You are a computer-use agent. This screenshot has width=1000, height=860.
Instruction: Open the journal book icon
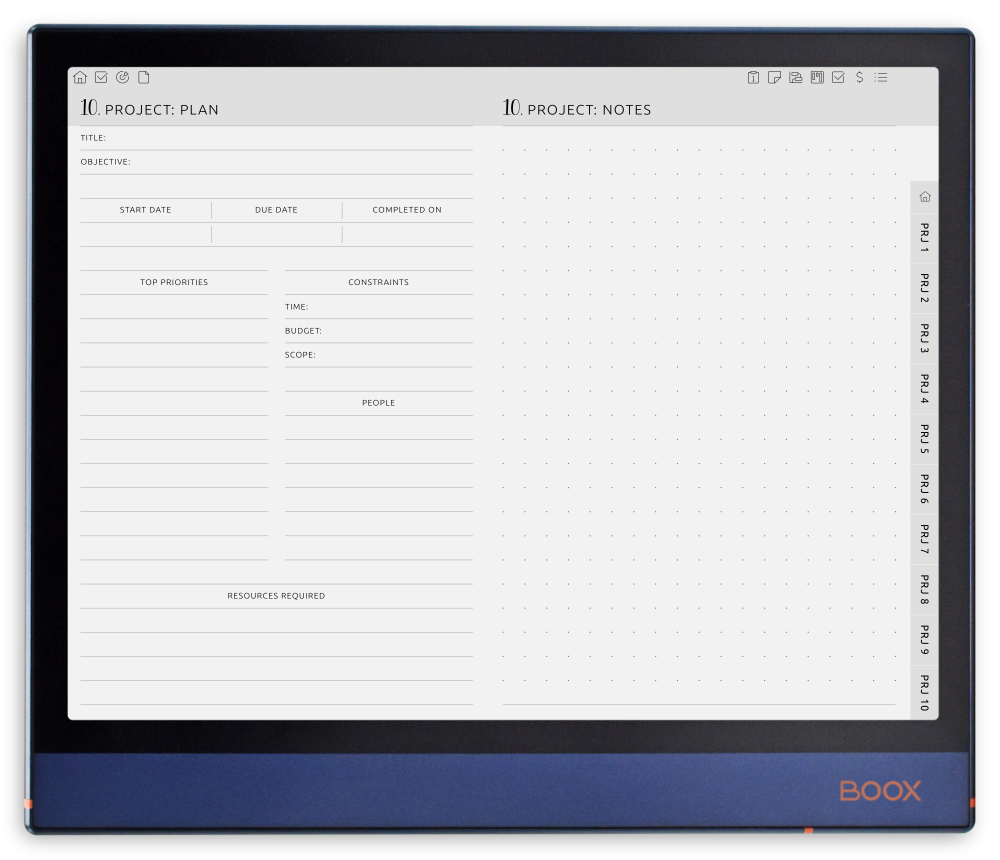pos(816,77)
